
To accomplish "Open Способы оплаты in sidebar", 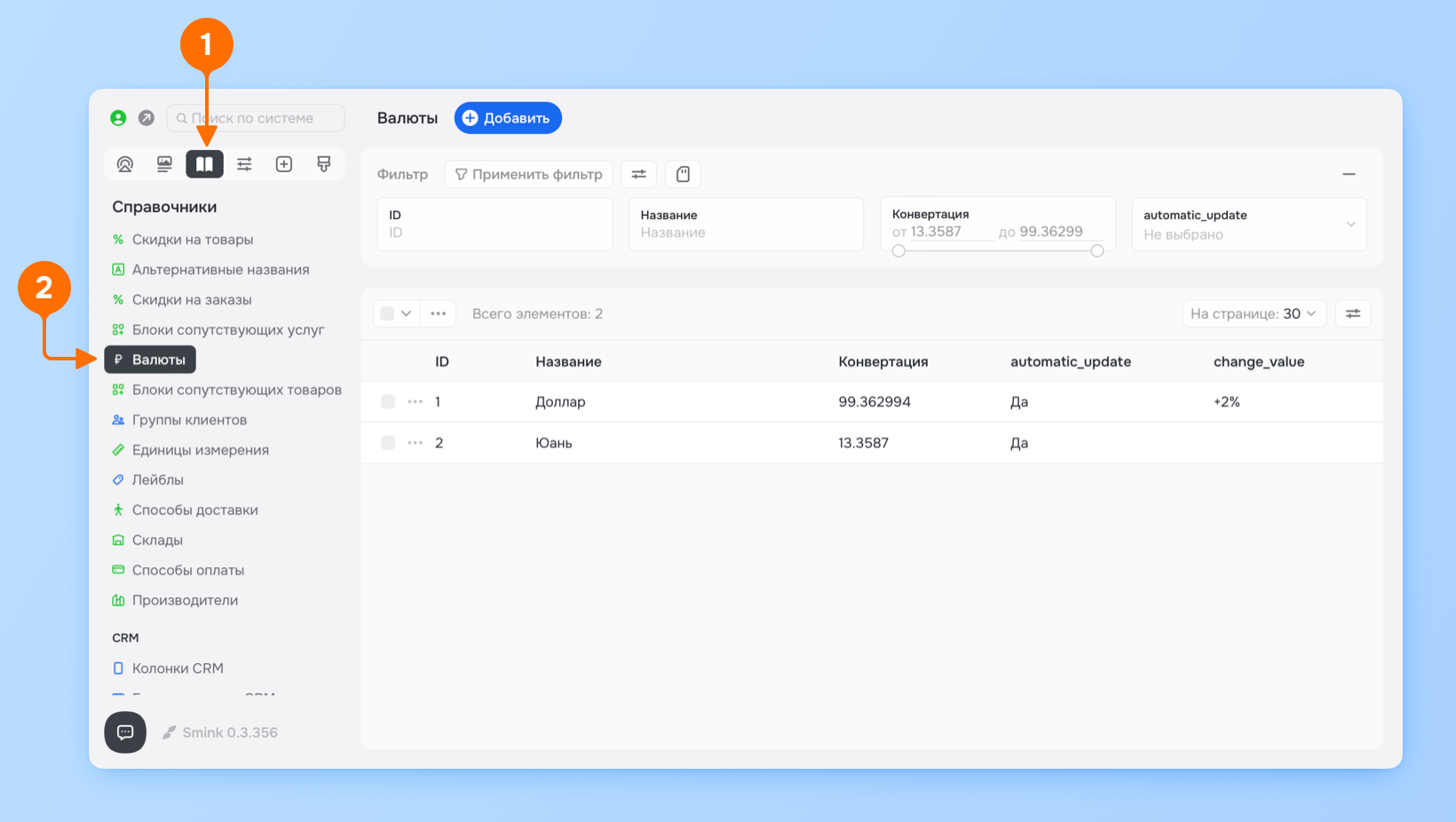I will (x=188, y=570).
